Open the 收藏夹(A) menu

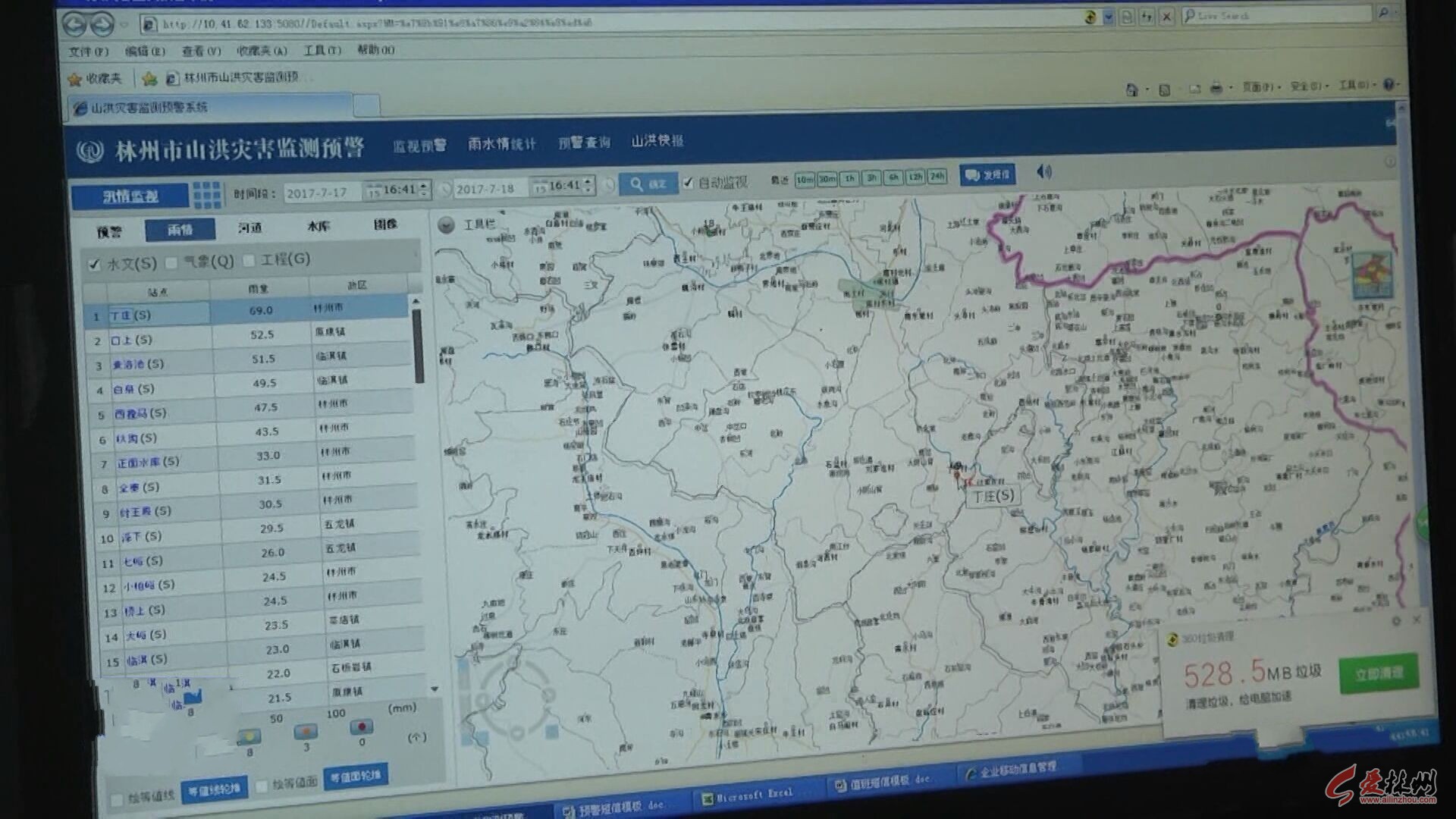262,51
